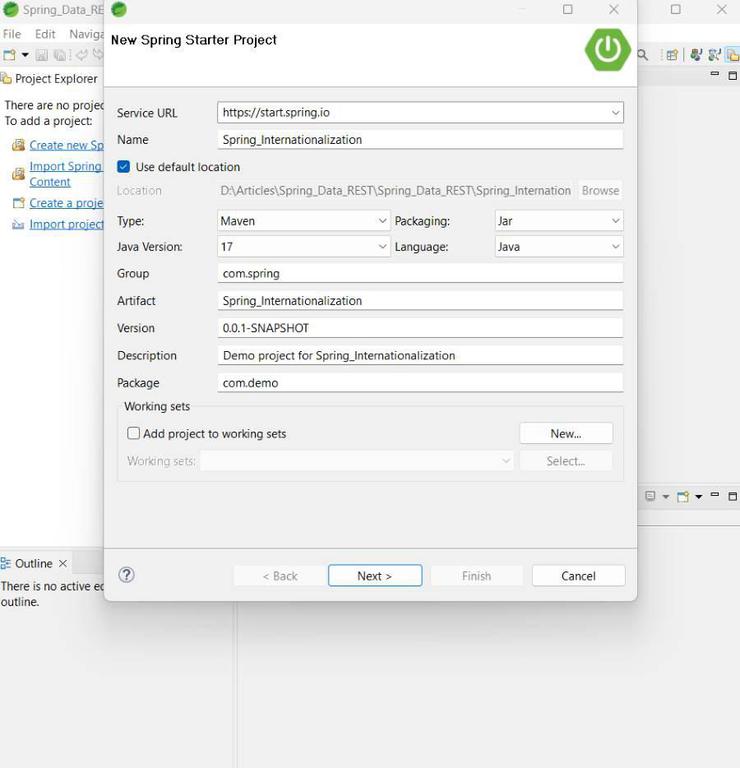Open the Navigate menu
The width and height of the screenshot is (740, 768).
pos(86,34)
